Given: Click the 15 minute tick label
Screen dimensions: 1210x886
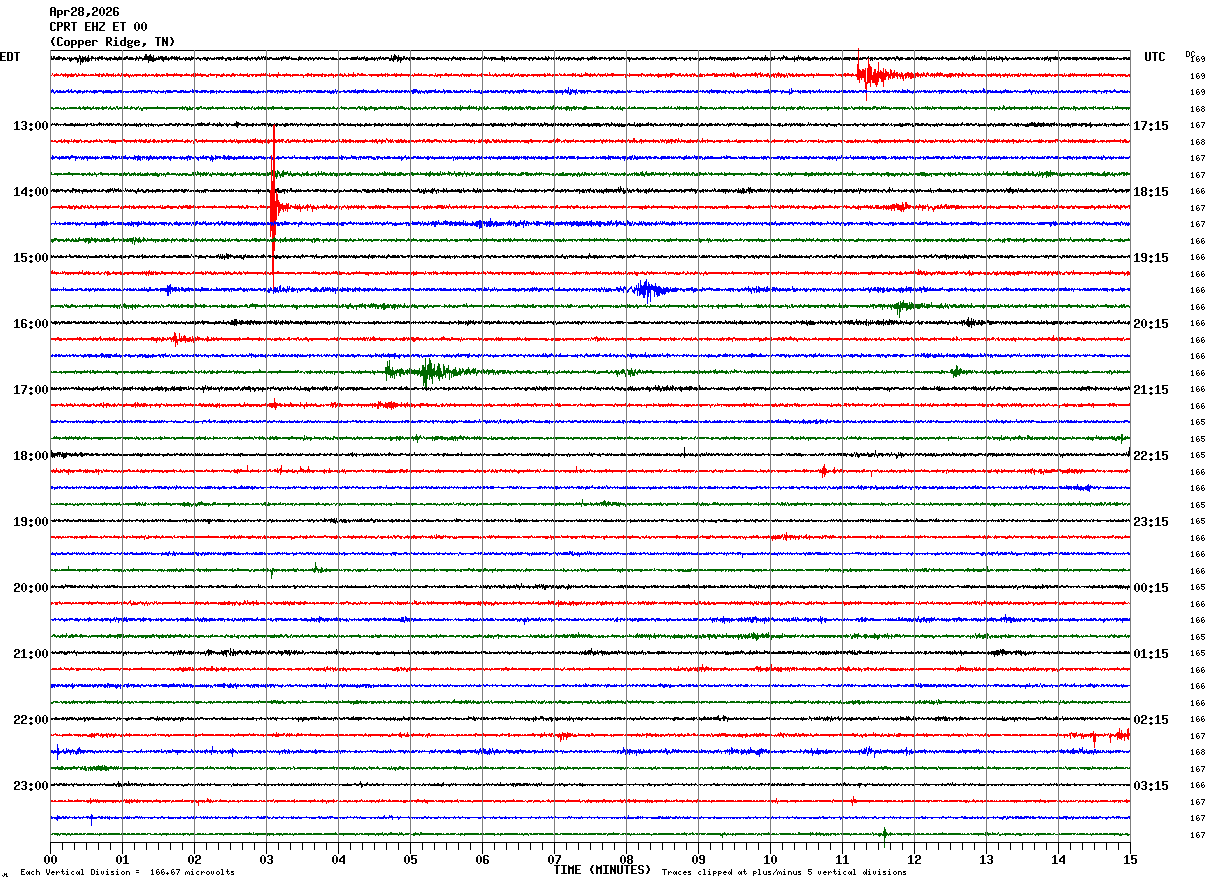Looking at the screenshot, I should (1129, 859).
